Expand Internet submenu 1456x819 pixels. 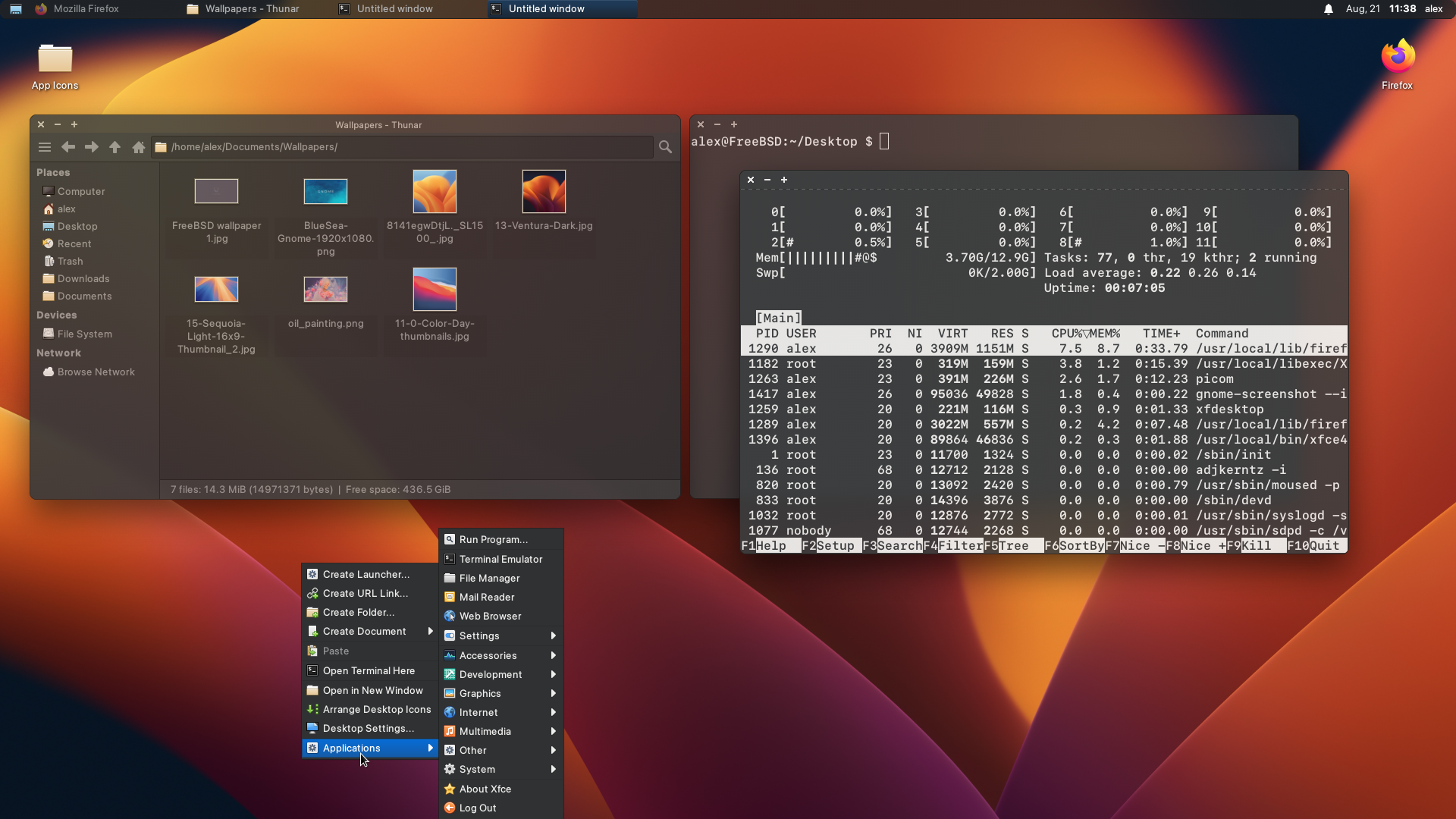(x=501, y=713)
